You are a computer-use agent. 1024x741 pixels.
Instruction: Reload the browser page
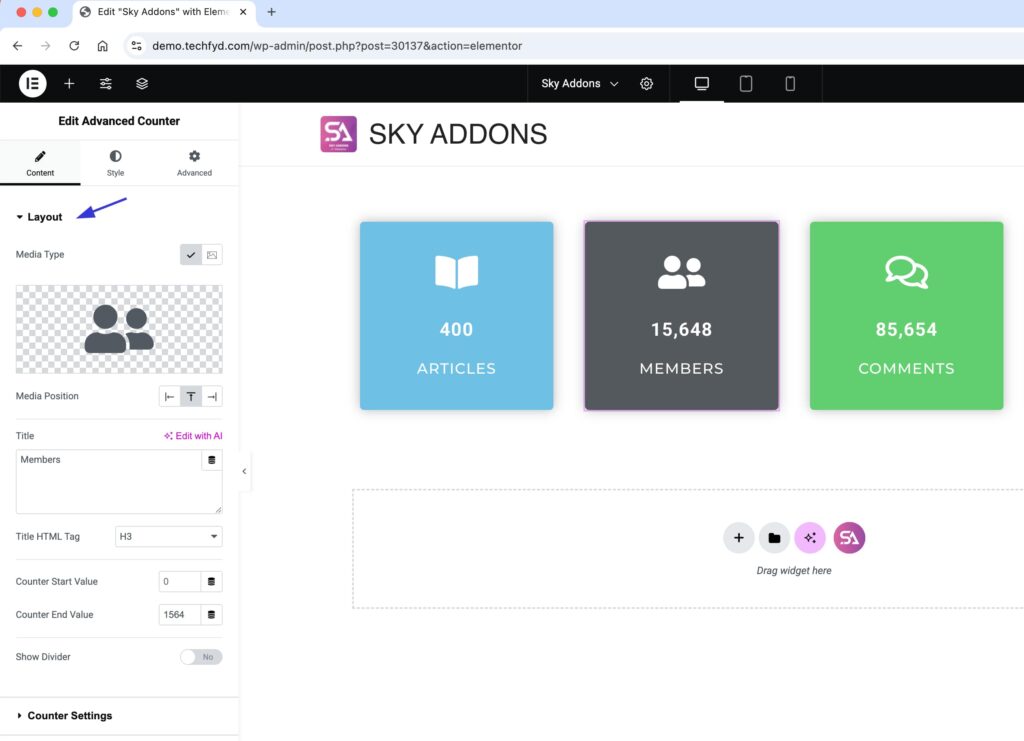[74, 46]
